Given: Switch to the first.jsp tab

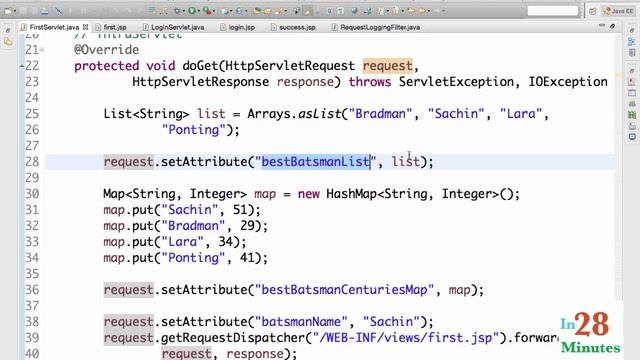Looking at the screenshot, I should coord(111,27).
